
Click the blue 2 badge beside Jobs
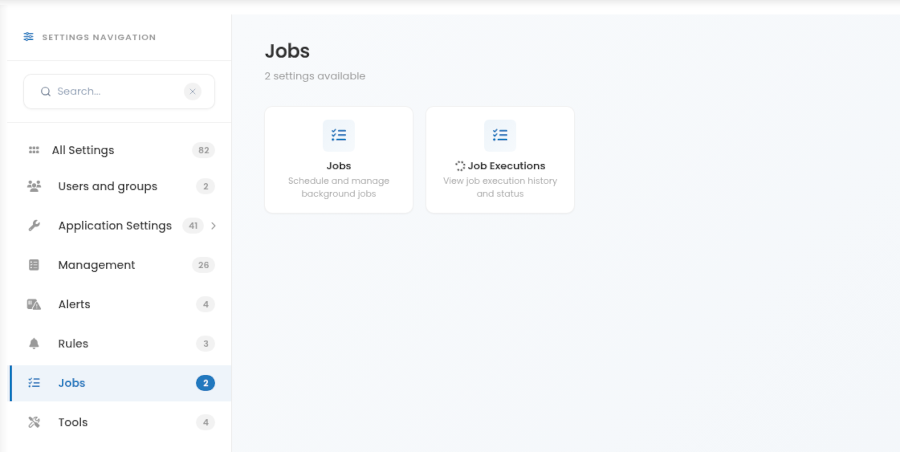coord(205,383)
